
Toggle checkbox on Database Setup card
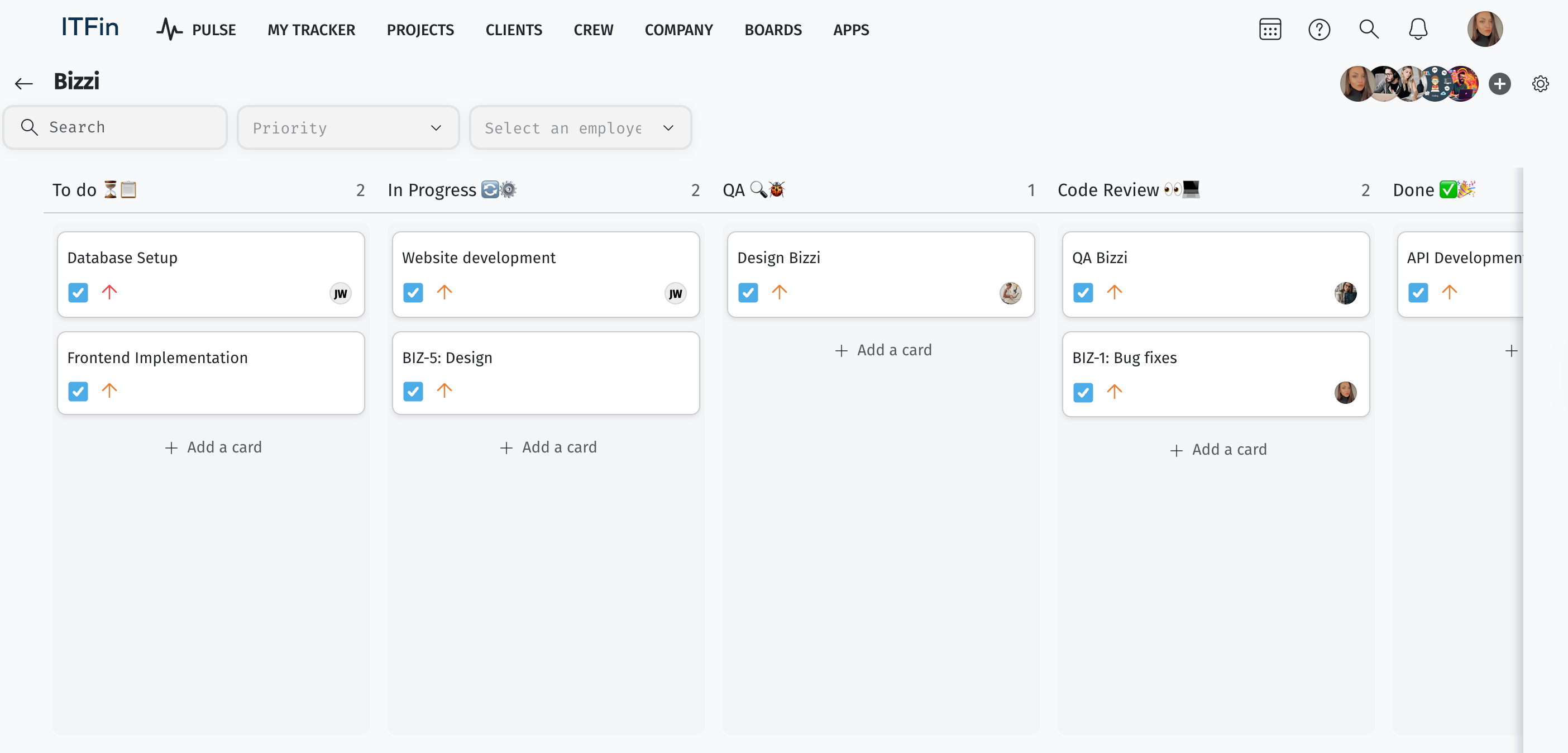point(78,293)
